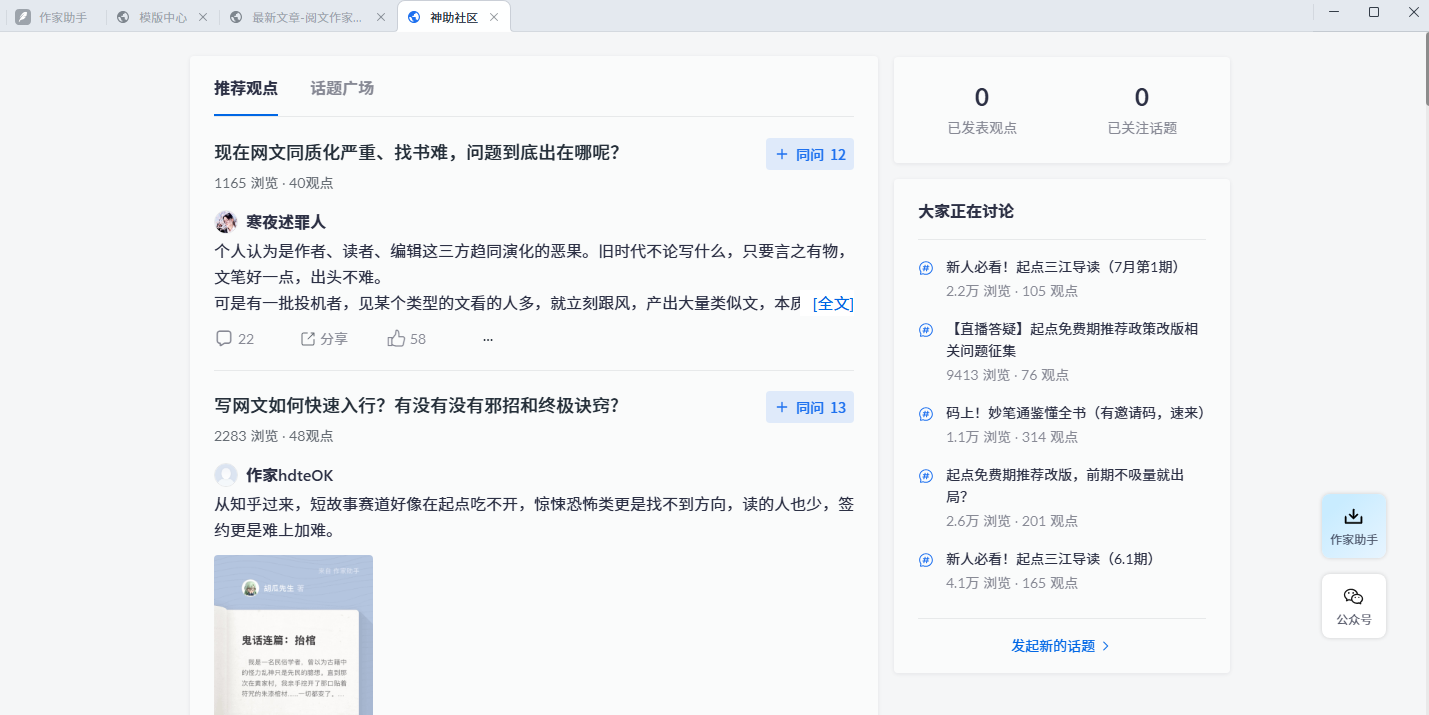Click the hashtag icon beside 新人必看 topic
This screenshot has height=715, width=1429.
pos(924,268)
